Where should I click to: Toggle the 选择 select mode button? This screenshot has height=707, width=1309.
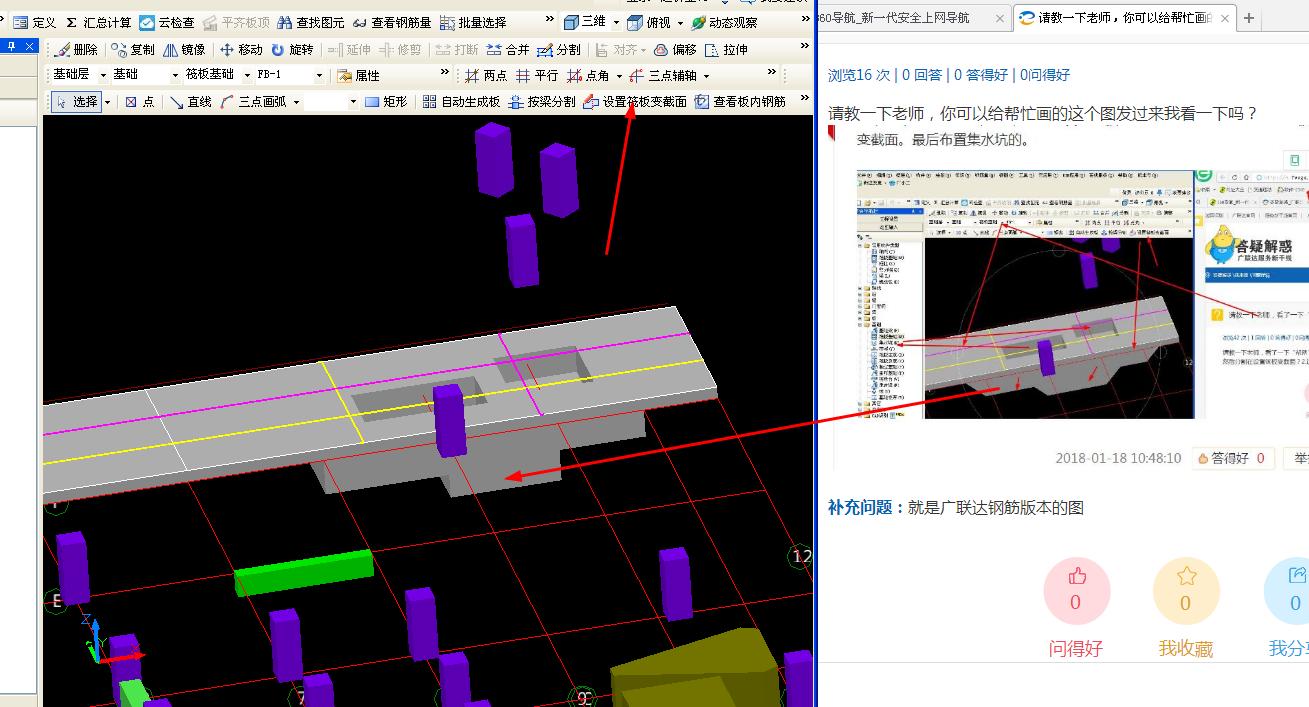76,101
